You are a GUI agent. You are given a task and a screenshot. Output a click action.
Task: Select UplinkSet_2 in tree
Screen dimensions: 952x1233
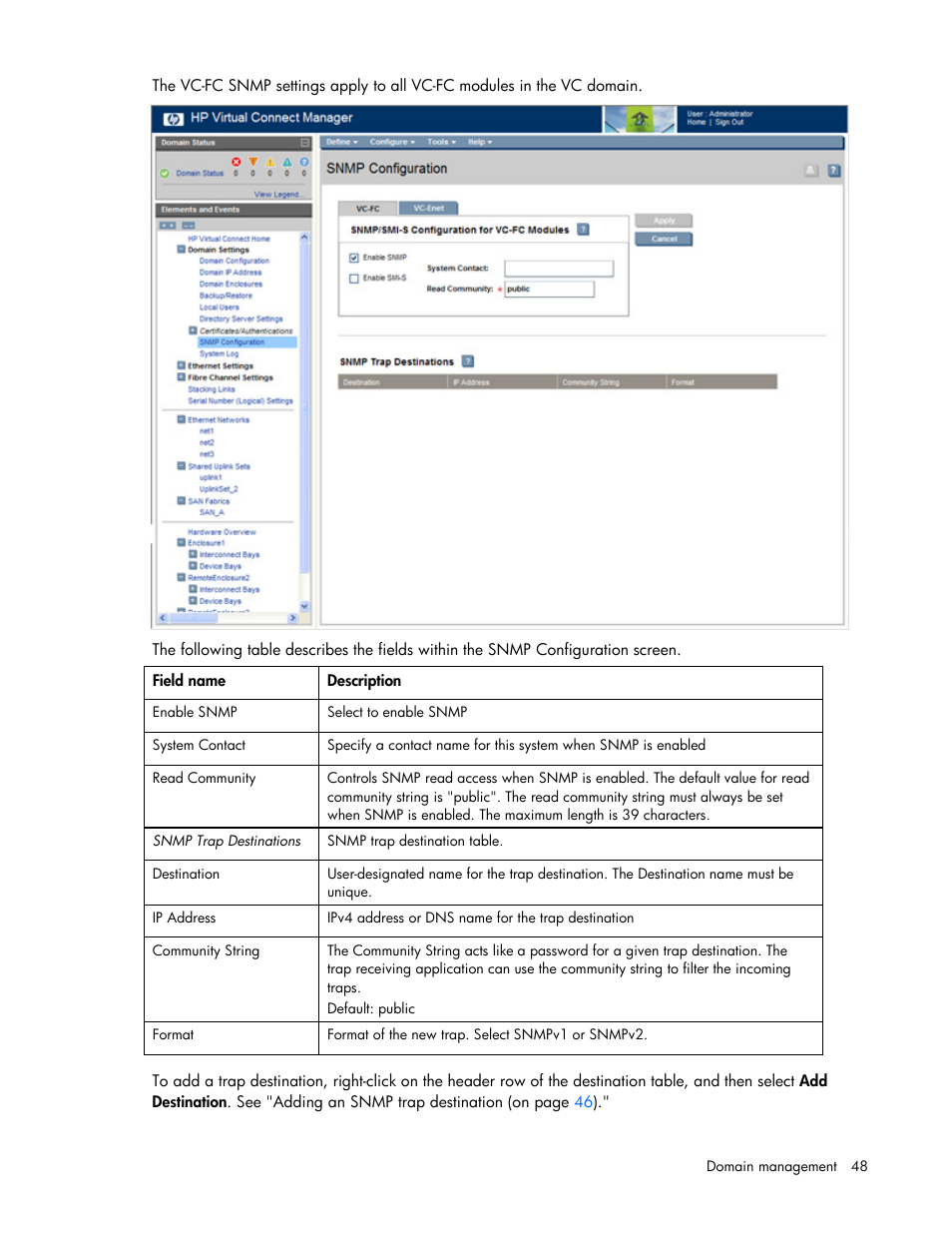pos(219,489)
